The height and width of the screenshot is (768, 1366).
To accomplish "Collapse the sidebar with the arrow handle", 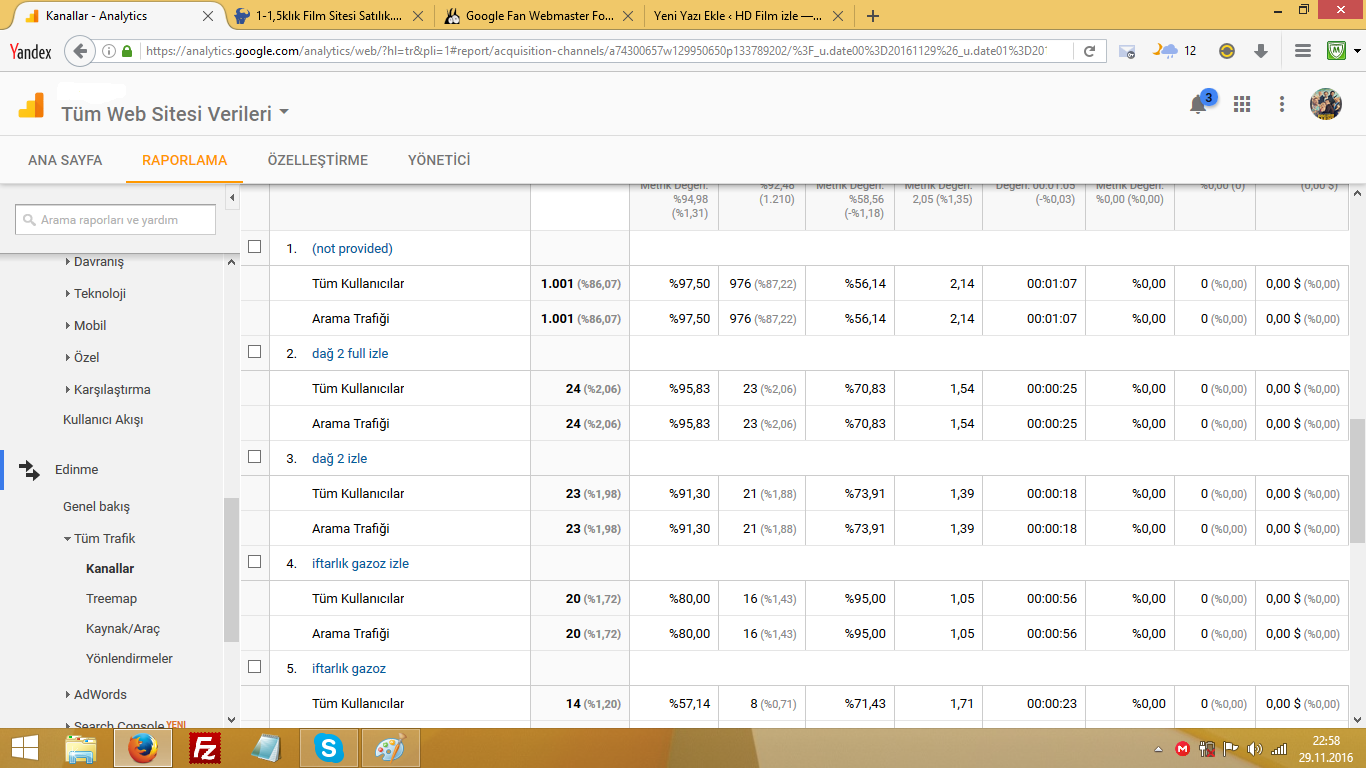I will click(x=232, y=198).
